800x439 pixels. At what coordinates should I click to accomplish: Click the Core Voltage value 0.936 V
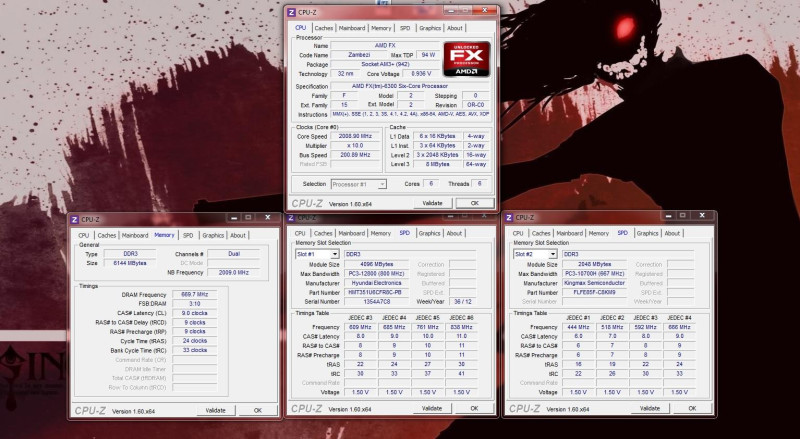click(x=421, y=74)
